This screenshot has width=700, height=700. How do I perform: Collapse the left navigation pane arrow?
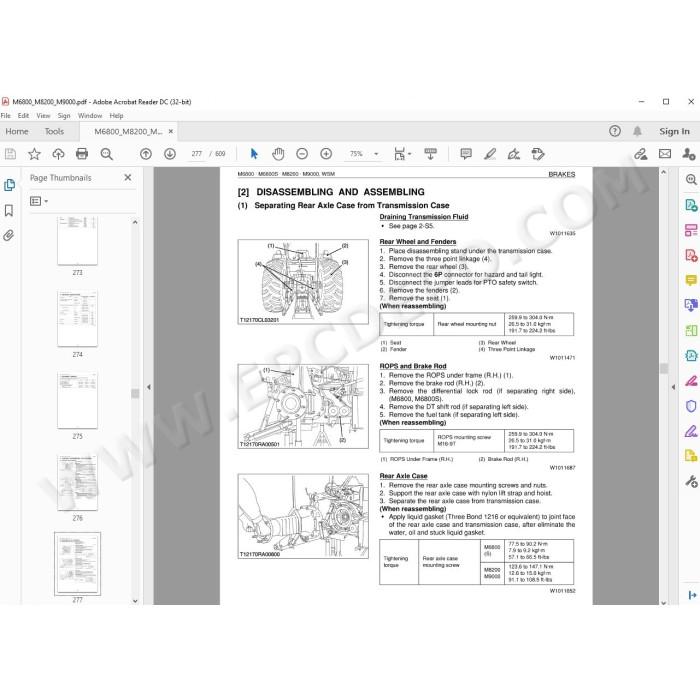click(x=149, y=387)
